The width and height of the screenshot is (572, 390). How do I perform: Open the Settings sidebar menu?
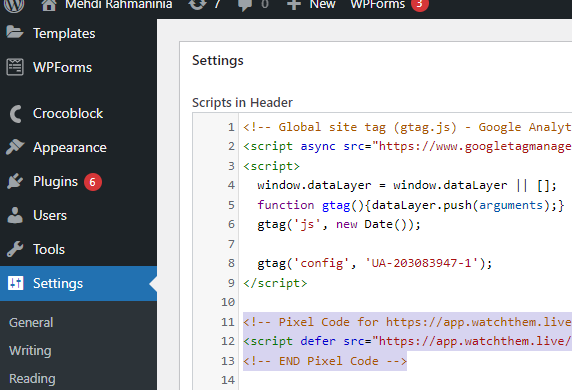(58, 283)
